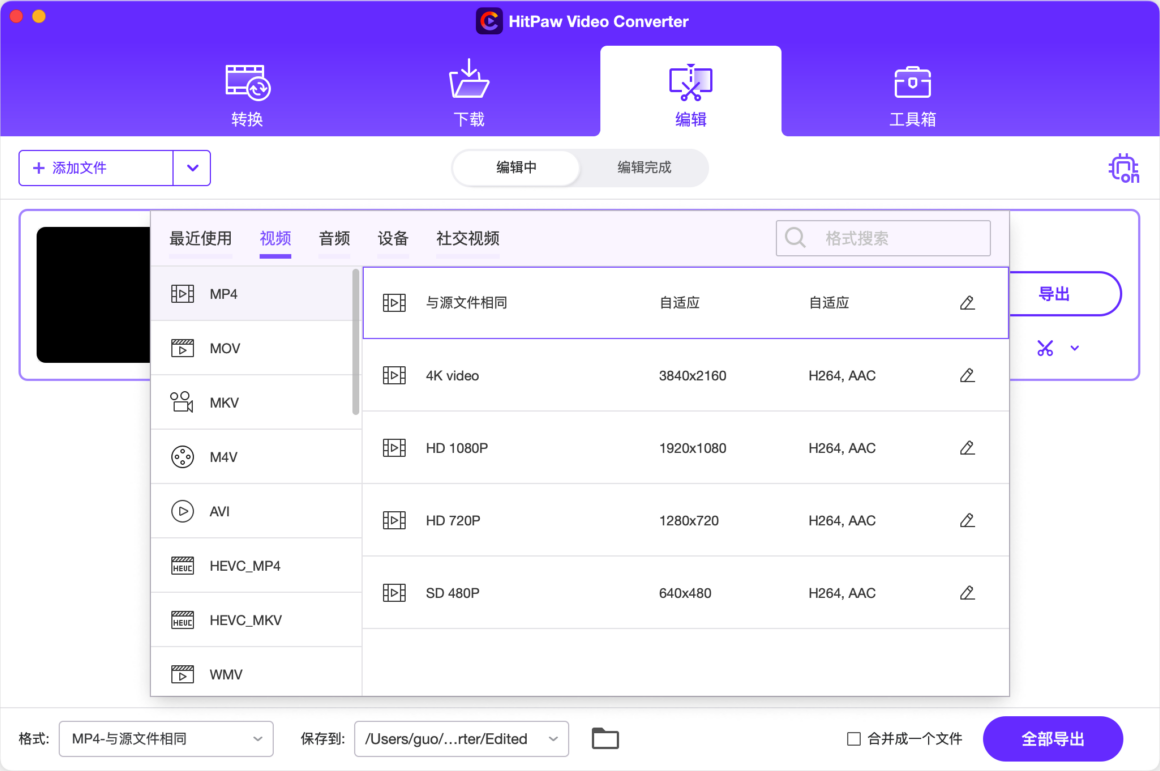Edit the 'Same as source' preset settings
Viewport: 1160px width, 771px height.
[x=967, y=303]
